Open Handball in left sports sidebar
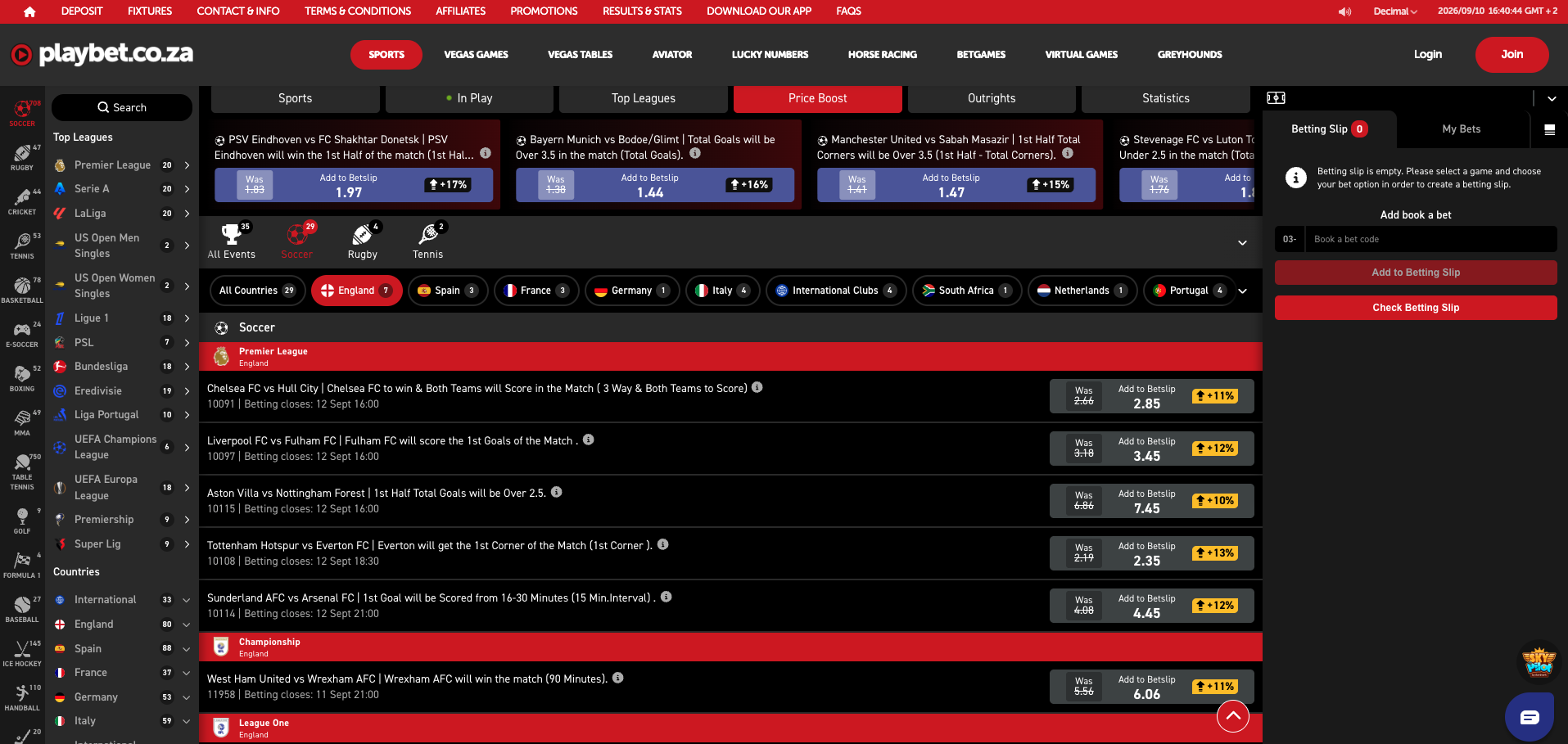1568x744 pixels. point(22,698)
